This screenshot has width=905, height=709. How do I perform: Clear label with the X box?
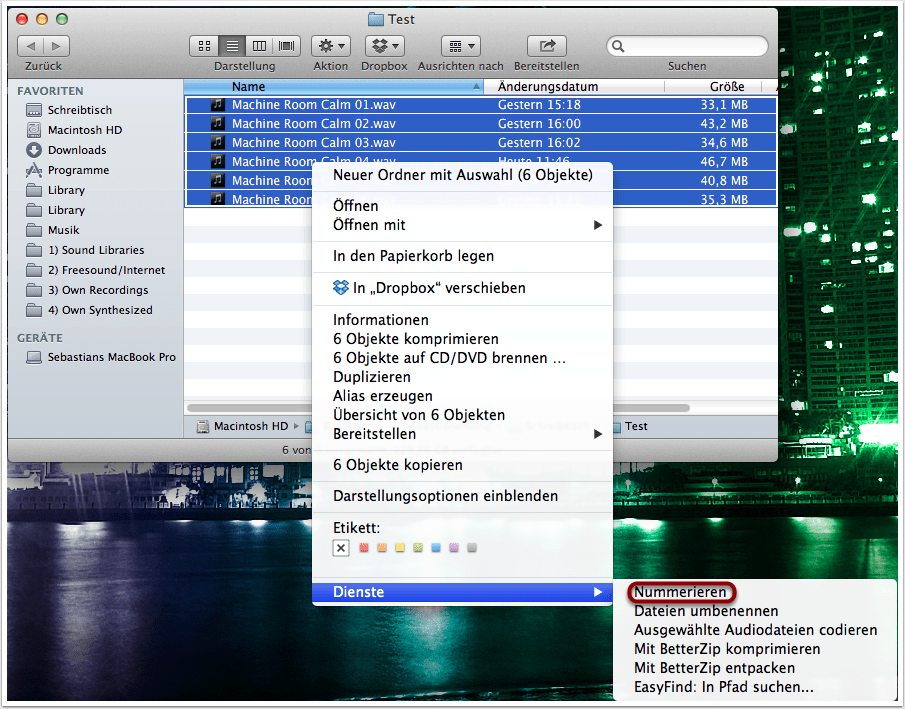(341, 548)
